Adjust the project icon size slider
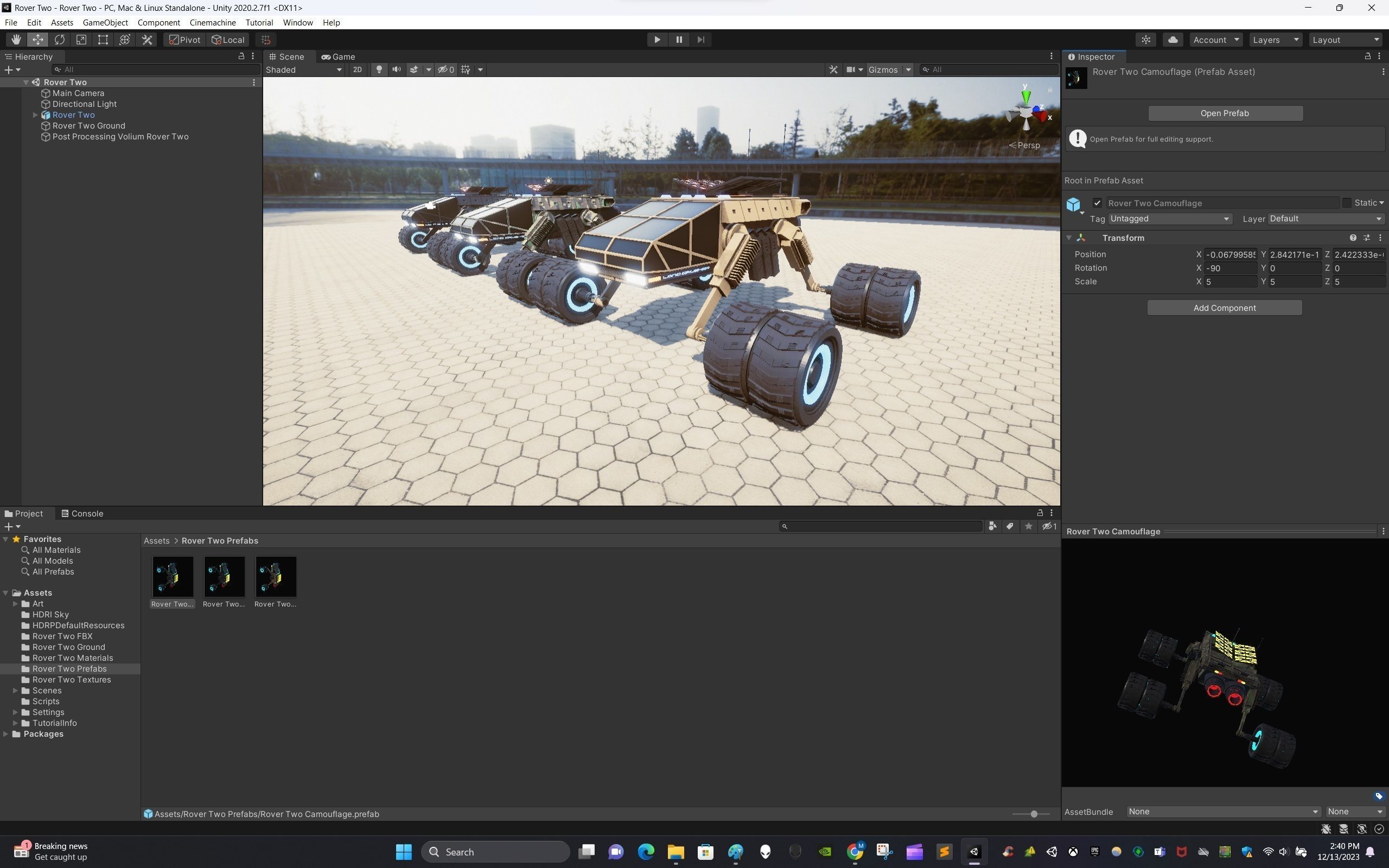Image resolution: width=1389 pixels, height=868 pixels. pyautogui.click(x=1034, y=814)
